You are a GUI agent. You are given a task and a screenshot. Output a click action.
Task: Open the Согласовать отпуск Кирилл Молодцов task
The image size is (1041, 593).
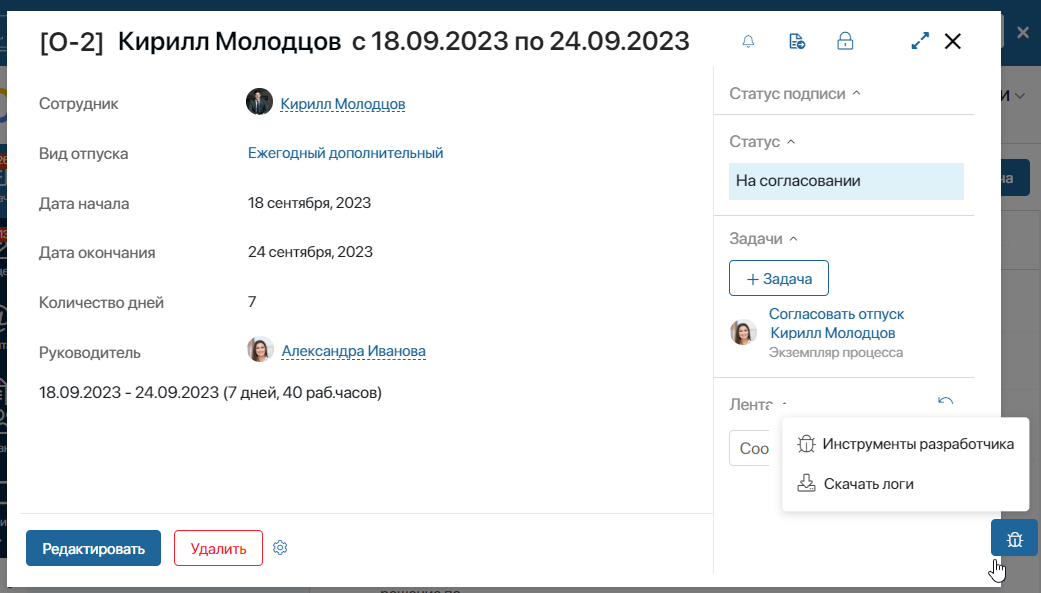click(836, 323)
